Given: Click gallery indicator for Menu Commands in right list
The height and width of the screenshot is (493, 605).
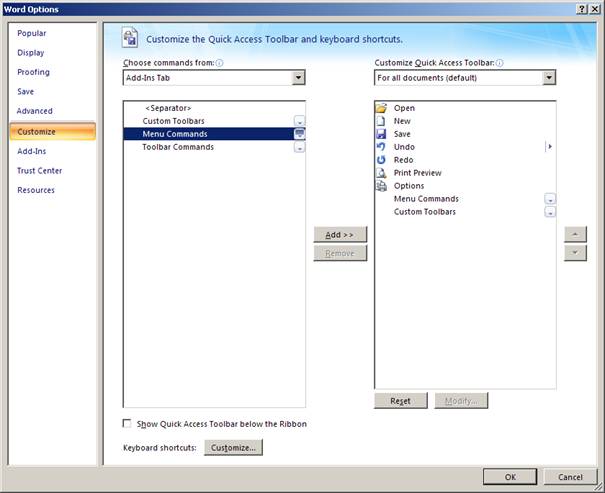Looking at the screenshot, I should pos(550,199).
